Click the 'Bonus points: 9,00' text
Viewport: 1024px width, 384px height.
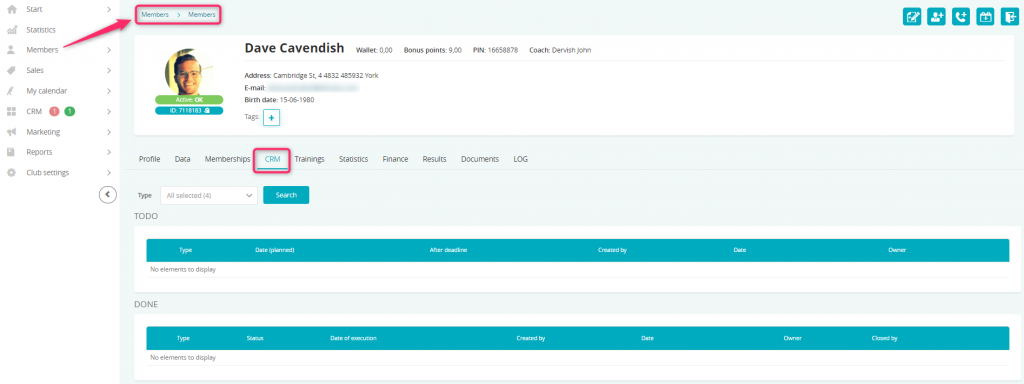coord(433,50)
